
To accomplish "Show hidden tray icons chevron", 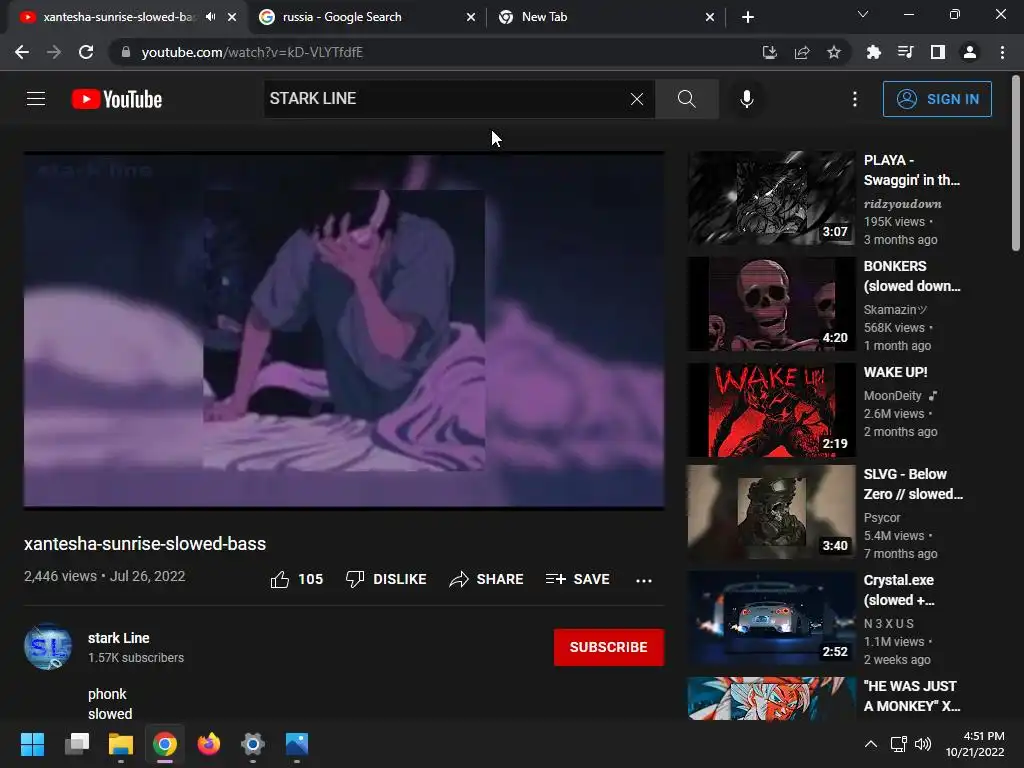I will point(871,744).
